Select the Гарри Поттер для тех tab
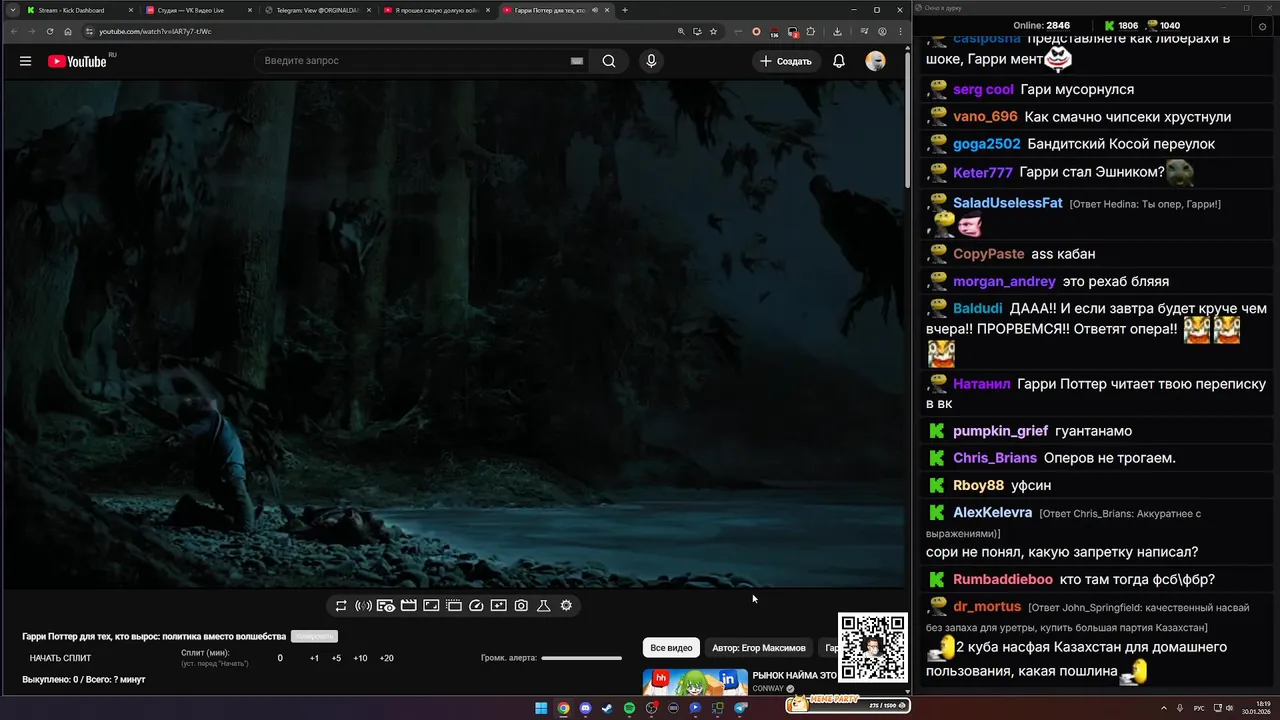This screenshot has width=1280, height=720. [555, 10]
